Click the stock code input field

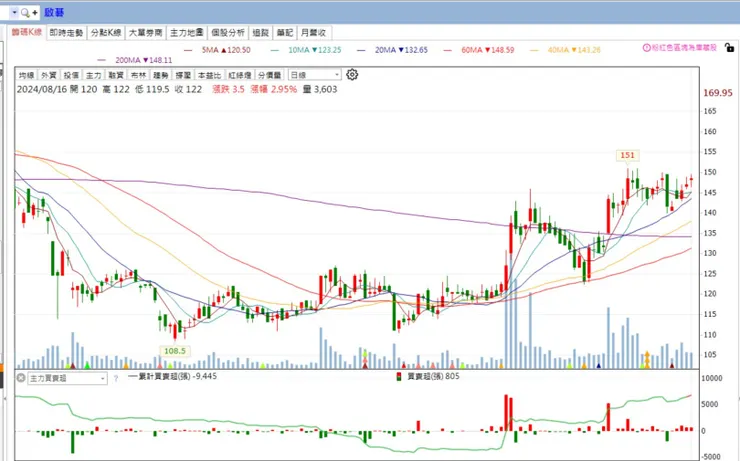click(5, 13)
